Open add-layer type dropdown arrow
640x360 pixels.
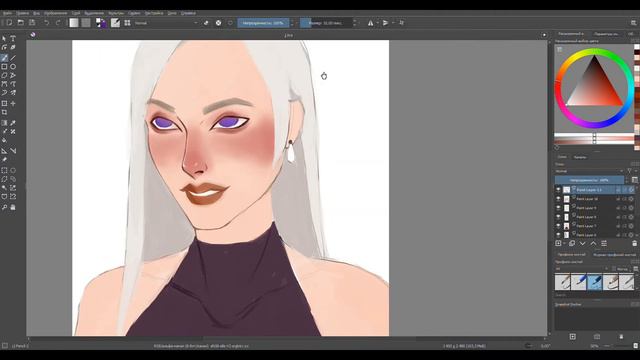pyautogui.click(x=564, y=243)
